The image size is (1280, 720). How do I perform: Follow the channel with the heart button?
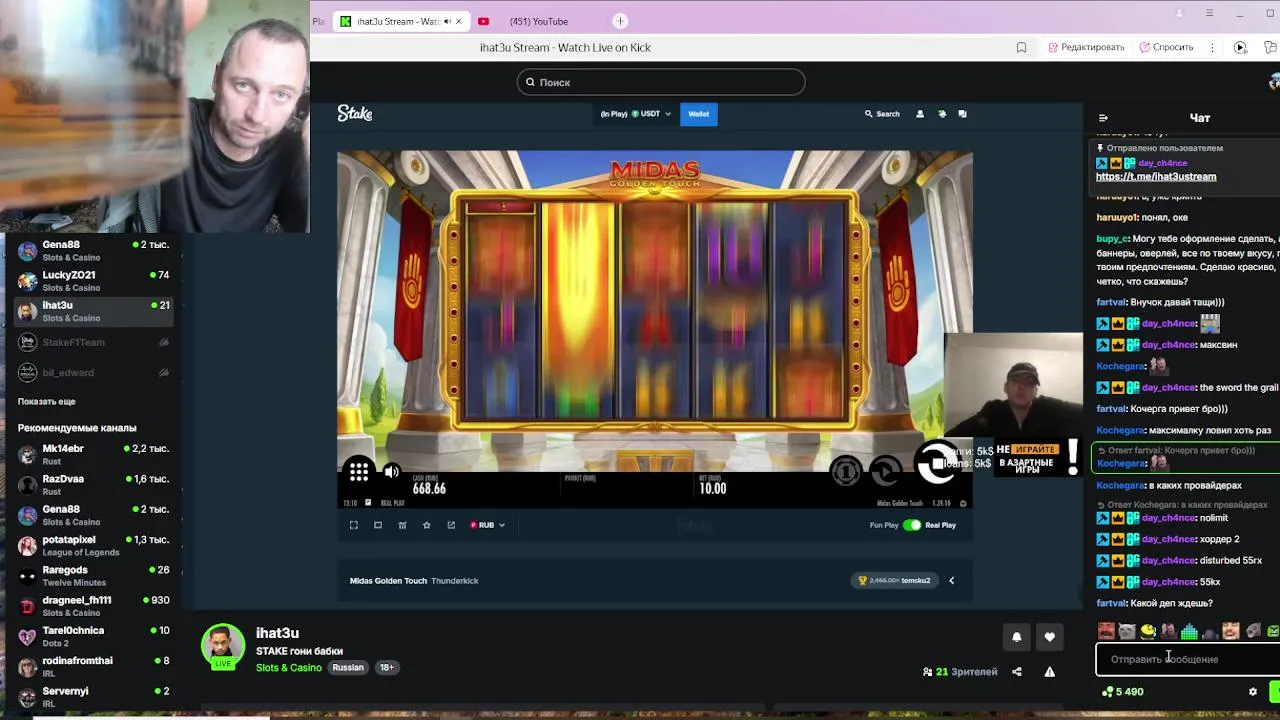click(x=1049, y=637)
